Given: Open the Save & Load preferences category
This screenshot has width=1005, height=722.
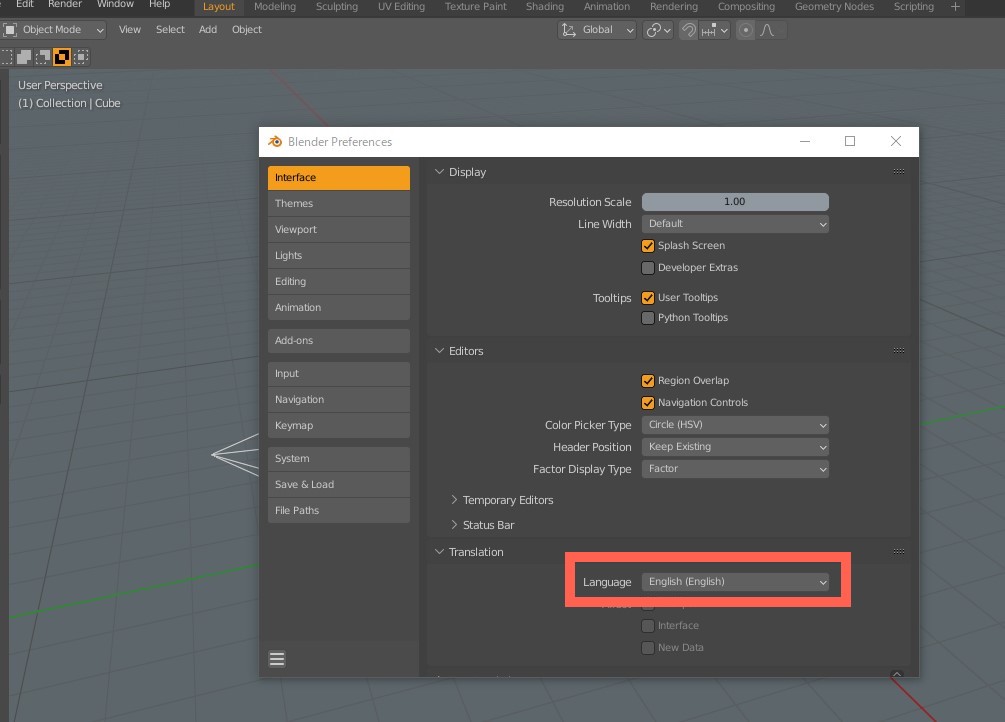Looking at the screenshot, I should 338,485.
